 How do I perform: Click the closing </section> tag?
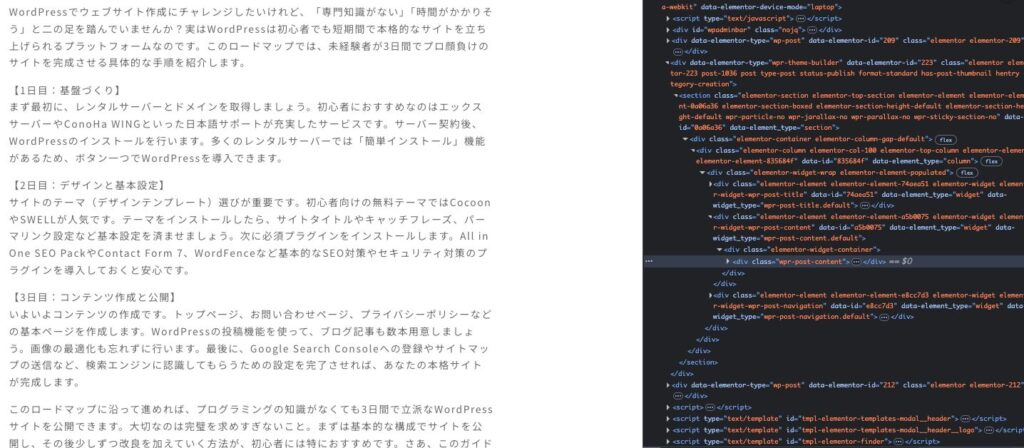697,362
